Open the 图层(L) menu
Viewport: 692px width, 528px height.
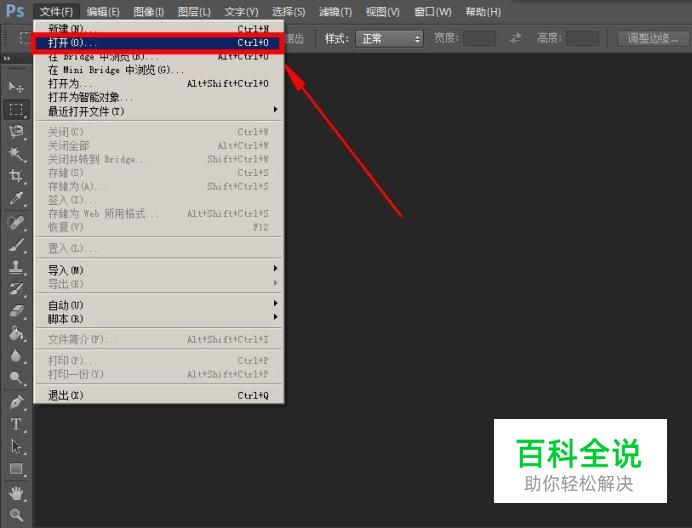coord(194,12)
